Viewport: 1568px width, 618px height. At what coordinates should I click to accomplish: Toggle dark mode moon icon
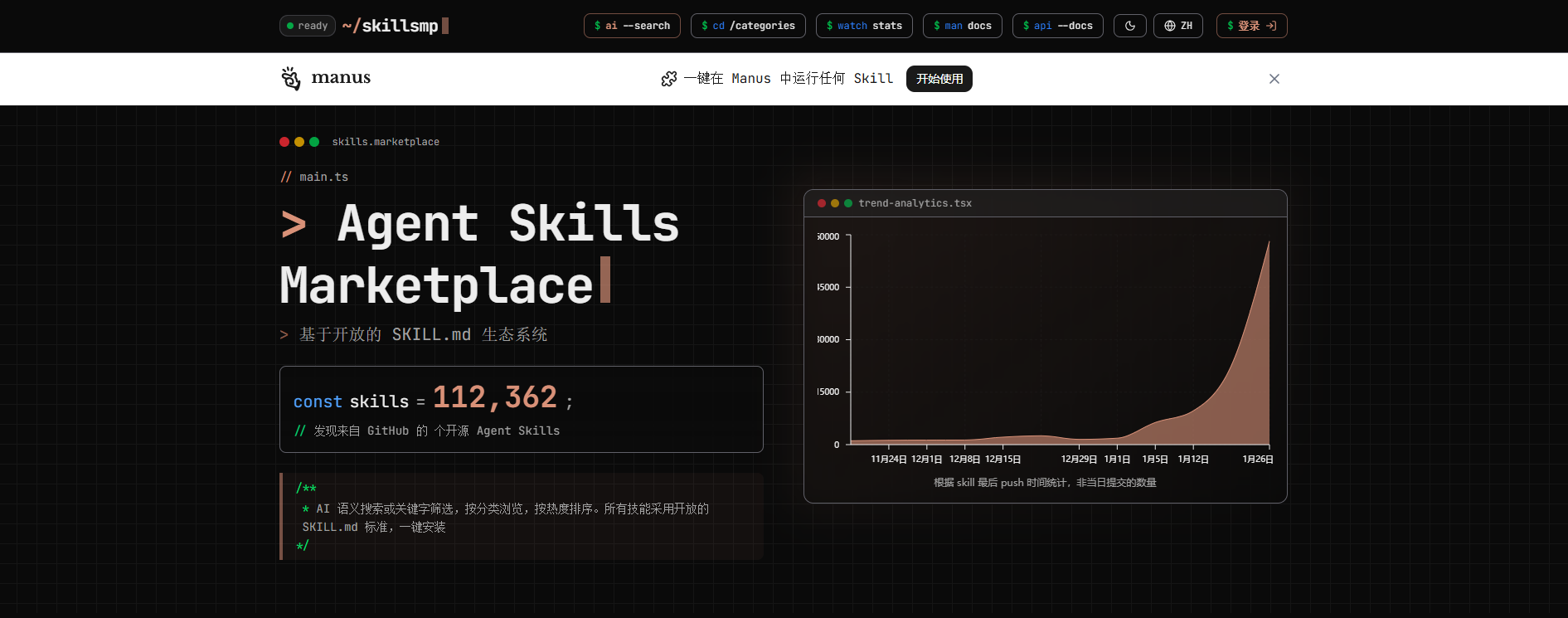pos(1130,26)
